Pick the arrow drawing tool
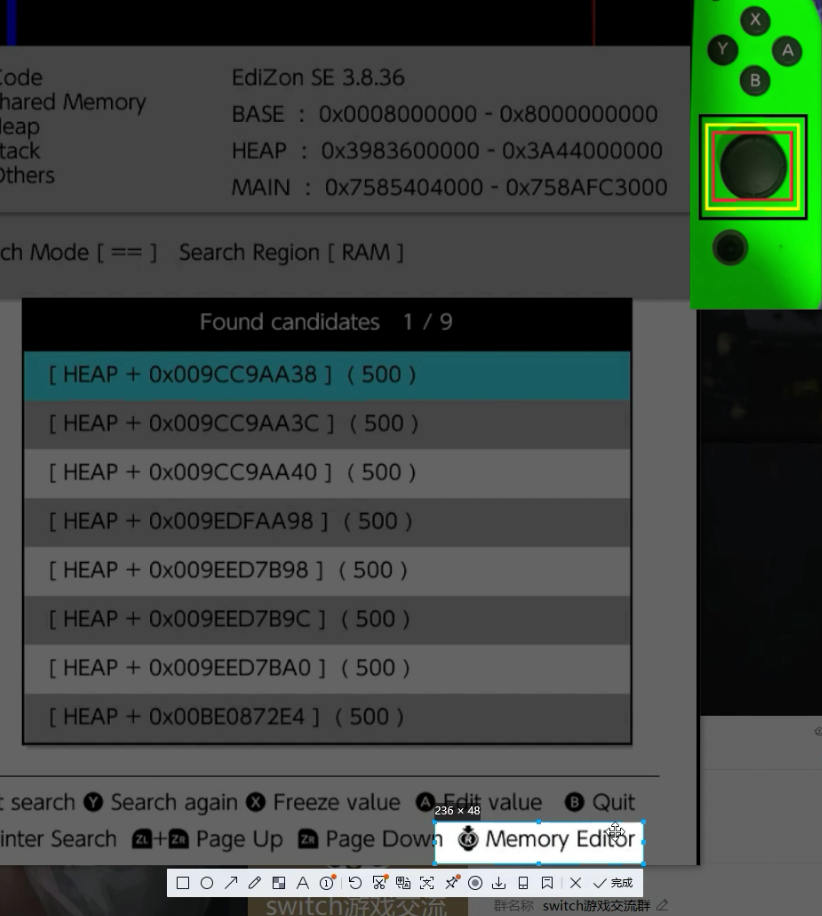Viewport: 822px width, 916px height. (231, 883)
